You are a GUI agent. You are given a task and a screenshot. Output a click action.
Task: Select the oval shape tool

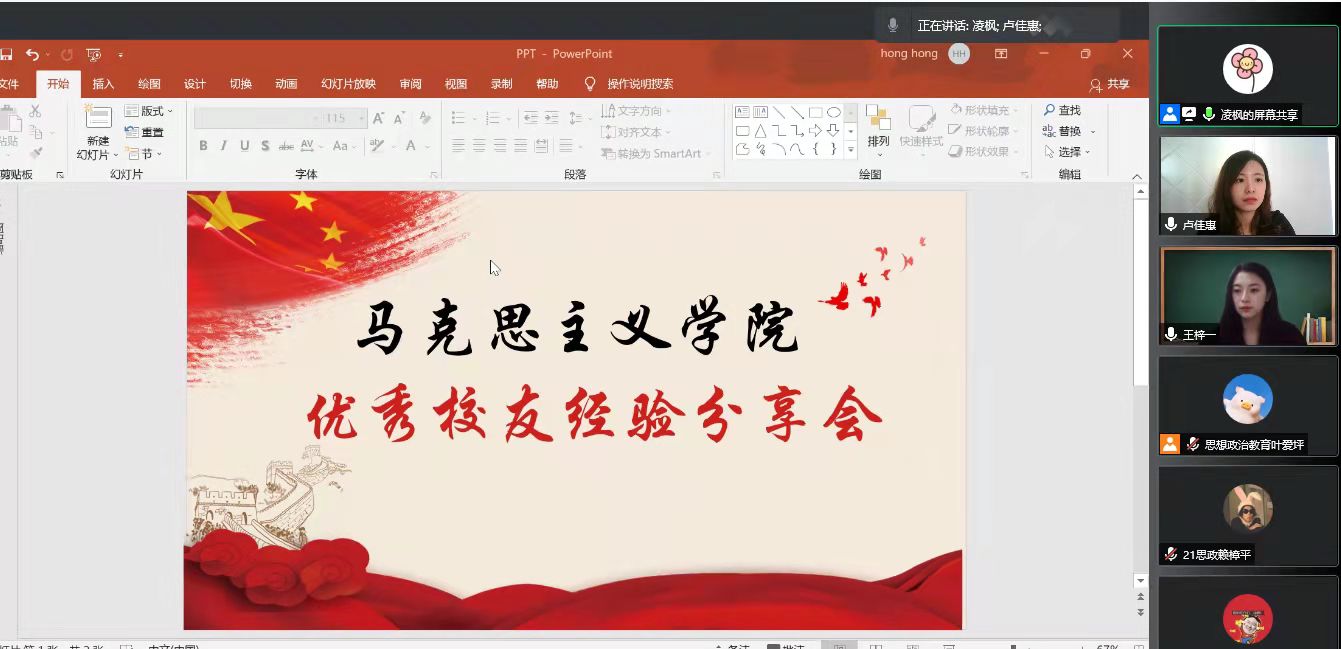point(834,113)
